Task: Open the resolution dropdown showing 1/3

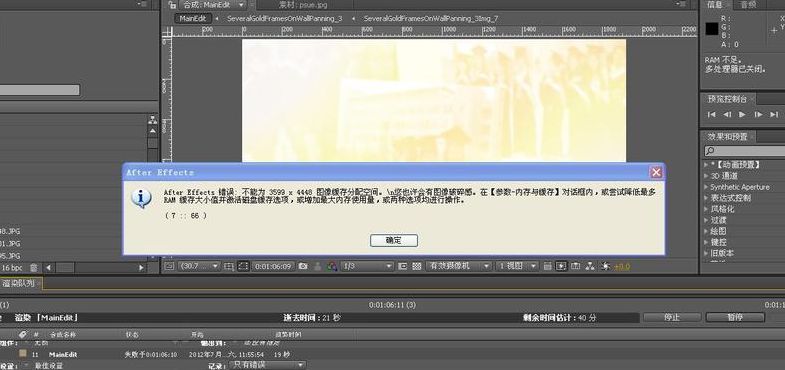Action: pos(368,266)
